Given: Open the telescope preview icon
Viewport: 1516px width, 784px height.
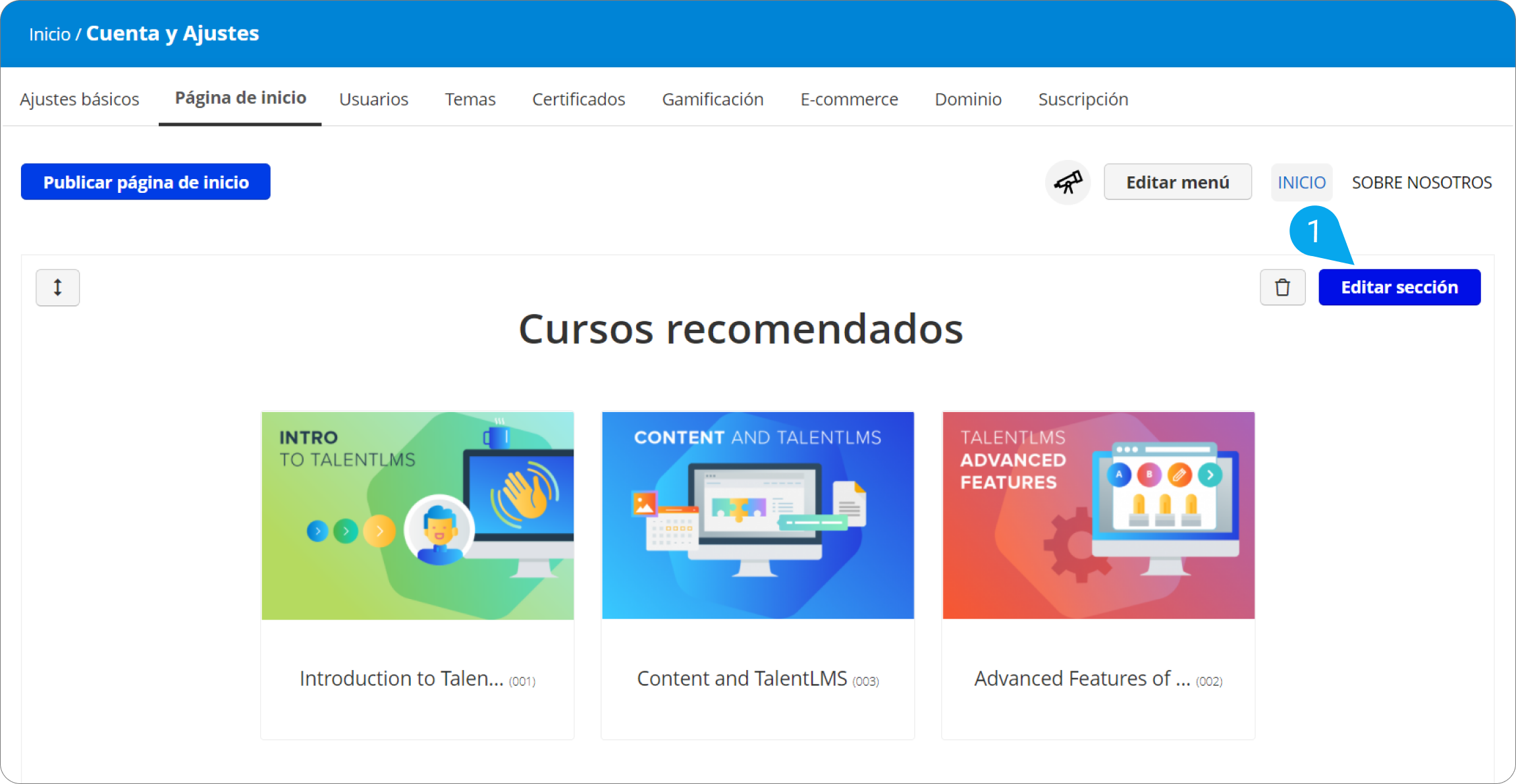Looking at the screenshot, I should pos(1068,182).
